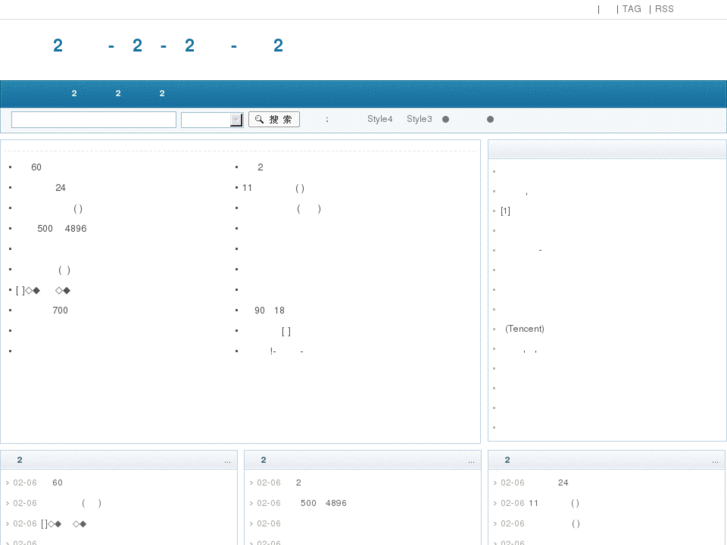The height and width of the screenshot is (545, 727).
Task: Open the (Tencent) sidebar link
Action: [524, 329]
